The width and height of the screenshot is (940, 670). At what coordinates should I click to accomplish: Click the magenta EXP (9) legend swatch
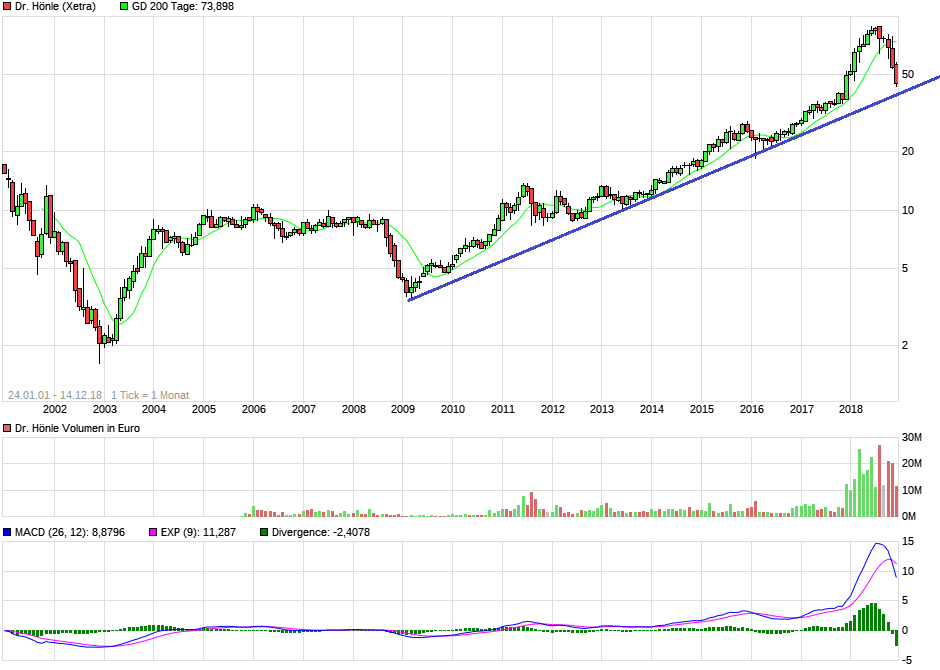coord(153,532)
